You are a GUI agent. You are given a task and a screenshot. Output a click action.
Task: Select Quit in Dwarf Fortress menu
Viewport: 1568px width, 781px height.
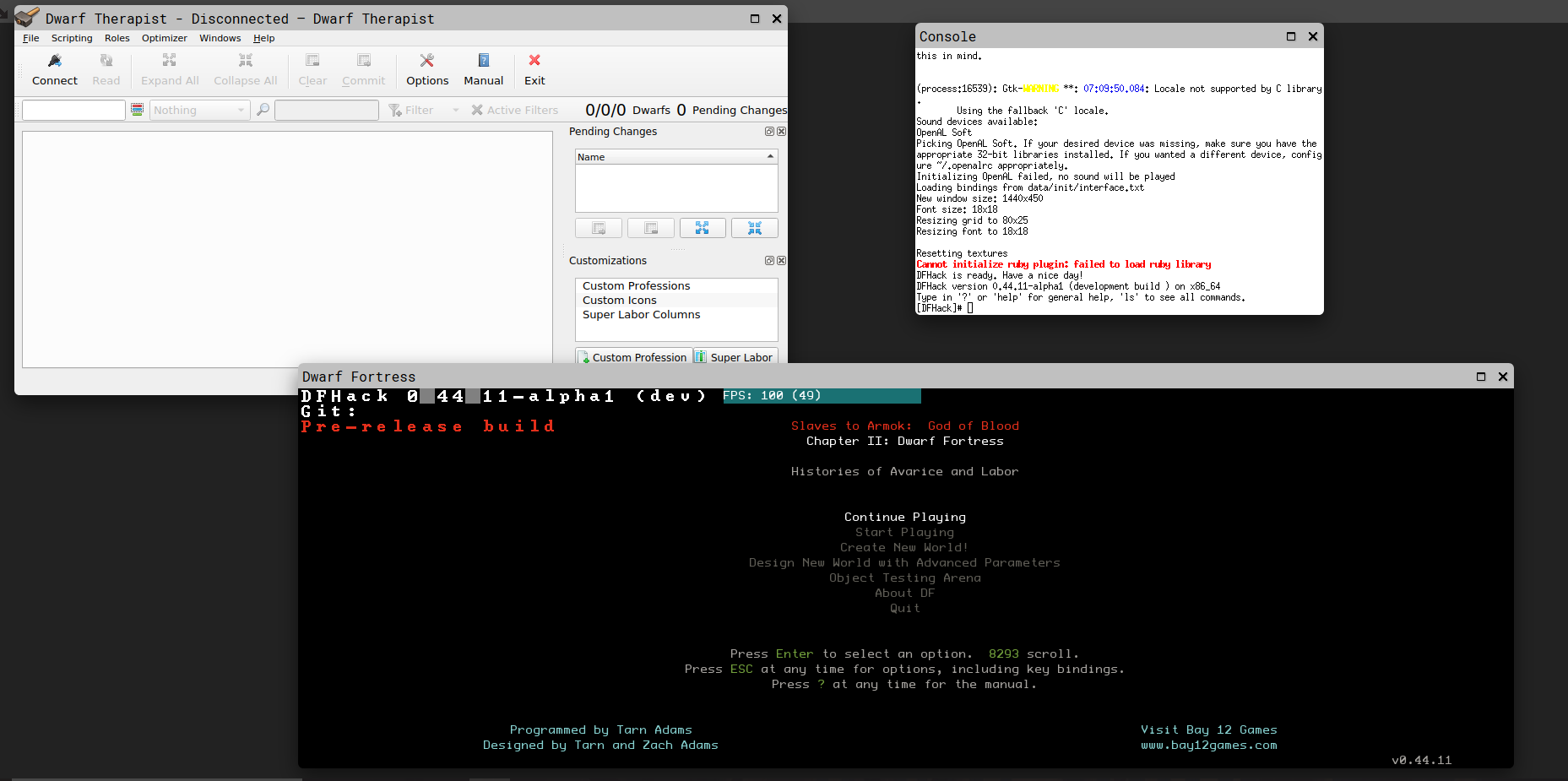pos(905,608)
